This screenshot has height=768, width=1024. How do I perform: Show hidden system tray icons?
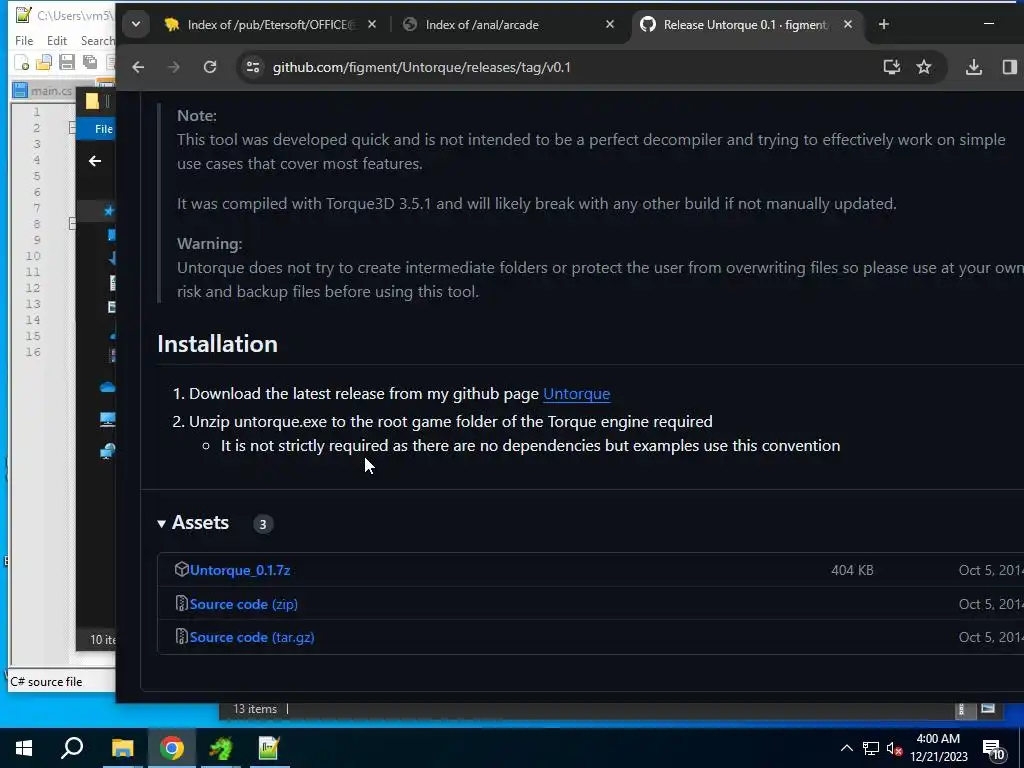[x=846, y=748]
